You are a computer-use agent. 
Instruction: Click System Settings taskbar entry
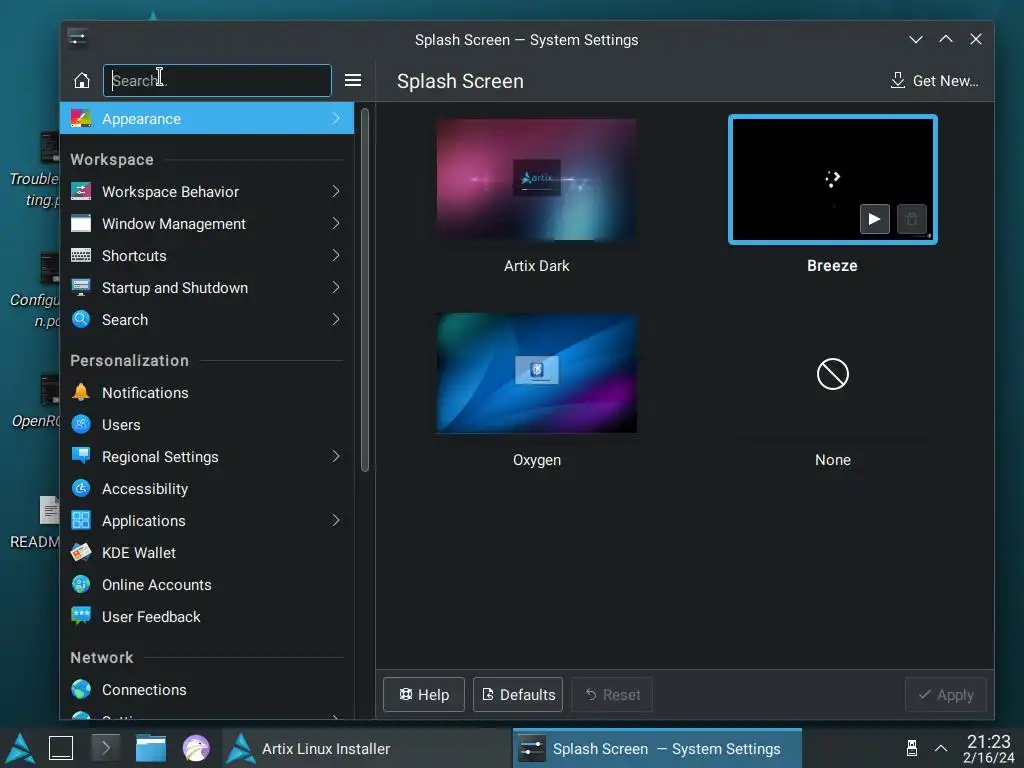[657, 748]
